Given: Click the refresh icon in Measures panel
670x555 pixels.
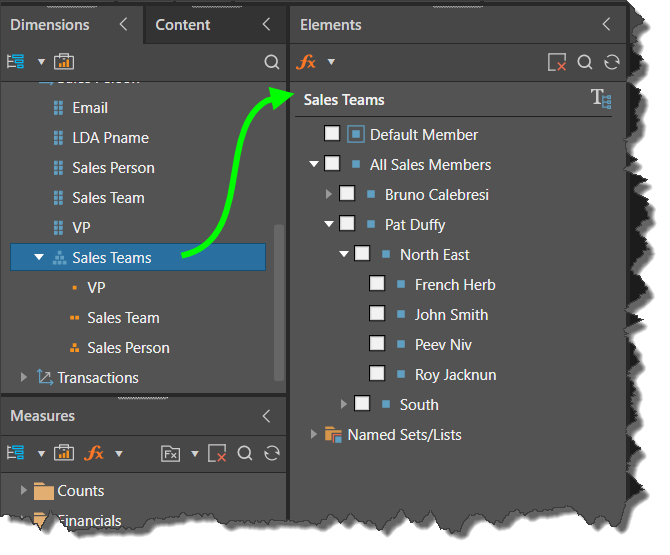Looking at the screenshot, I should tap(271, 454).
